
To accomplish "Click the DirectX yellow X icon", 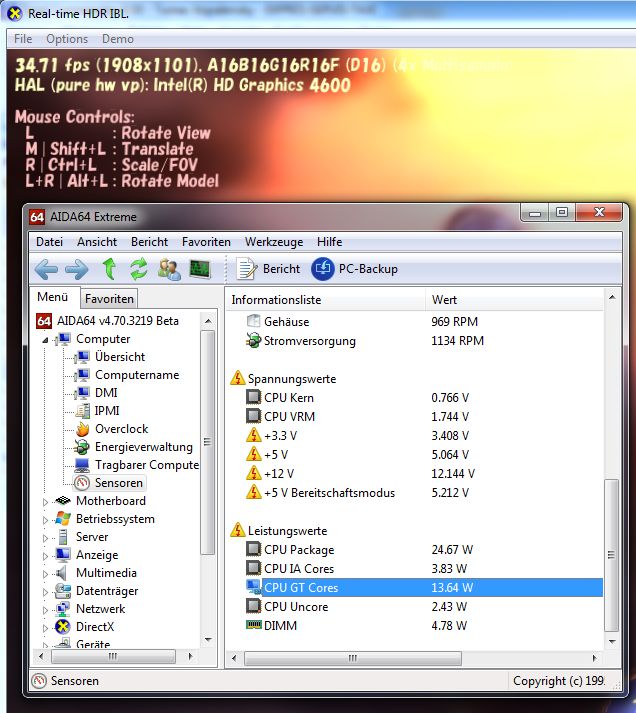I will 63,627.
